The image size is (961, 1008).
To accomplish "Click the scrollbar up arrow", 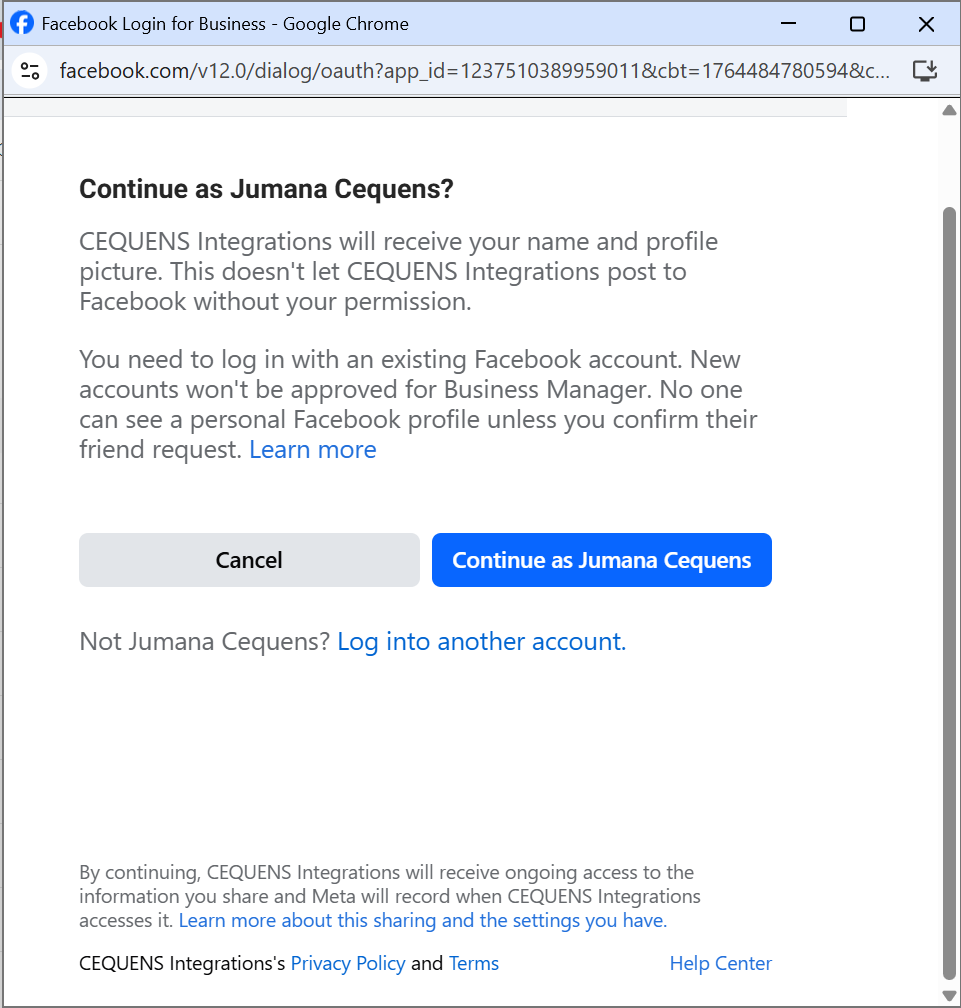I will click(948, 110).
